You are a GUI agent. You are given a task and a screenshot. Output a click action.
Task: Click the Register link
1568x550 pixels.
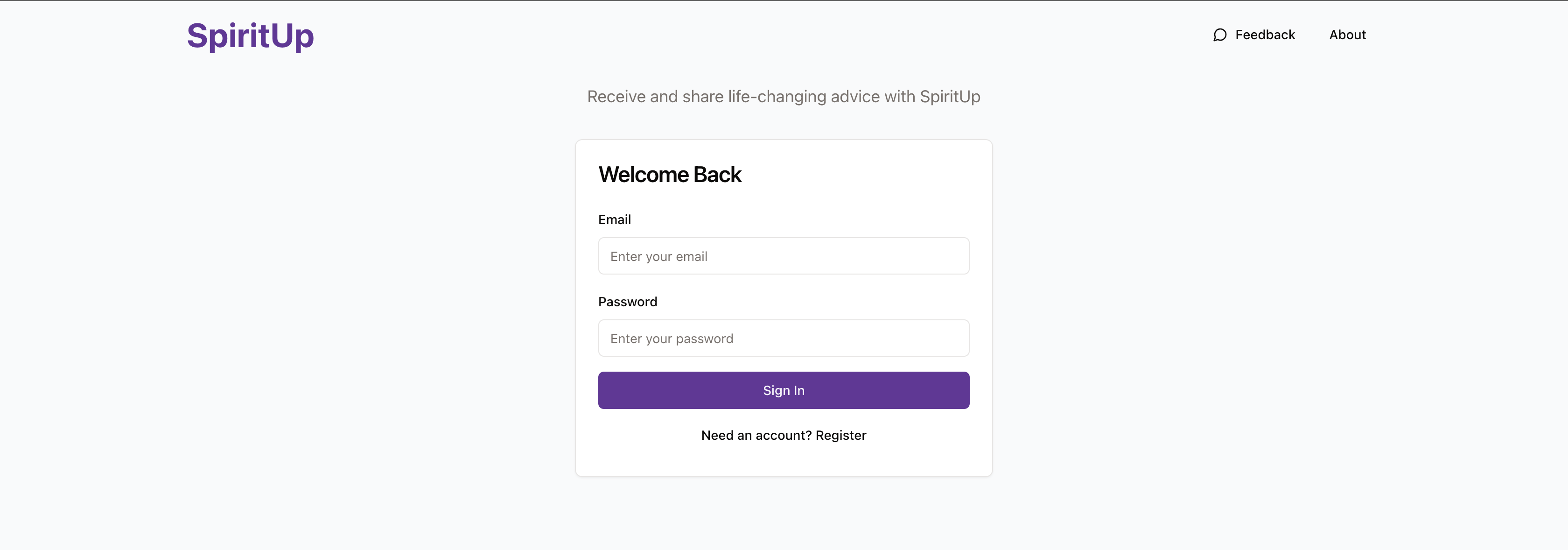click(x=840, y=436)
